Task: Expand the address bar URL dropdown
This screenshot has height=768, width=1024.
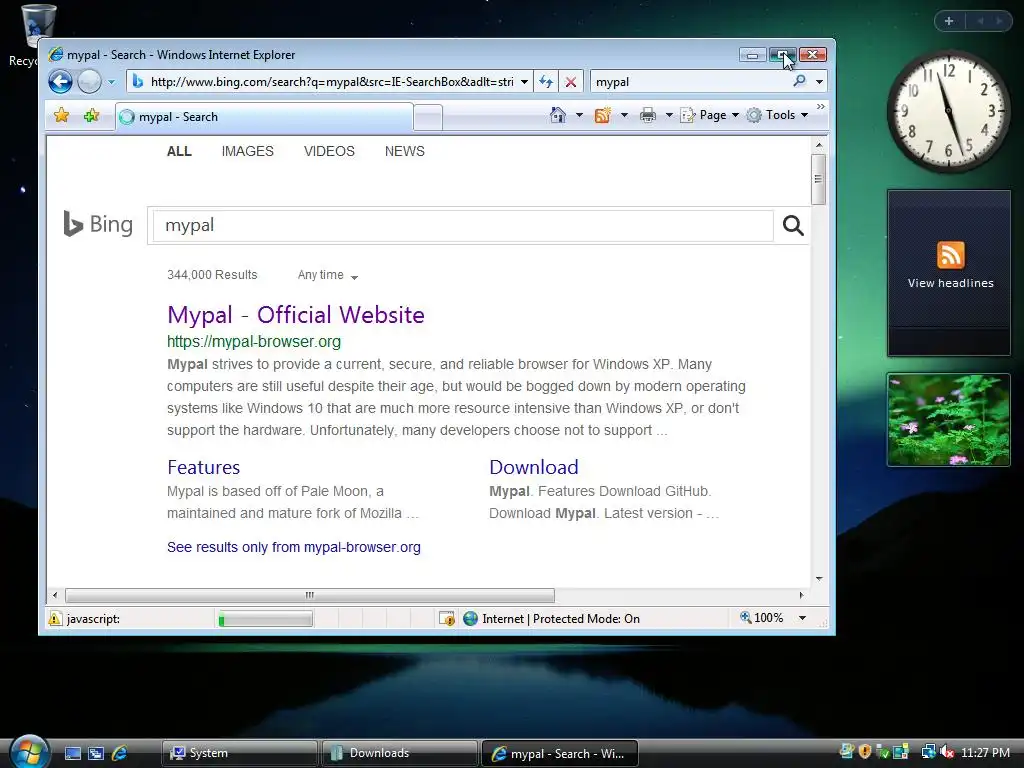Action: [524, 82]
